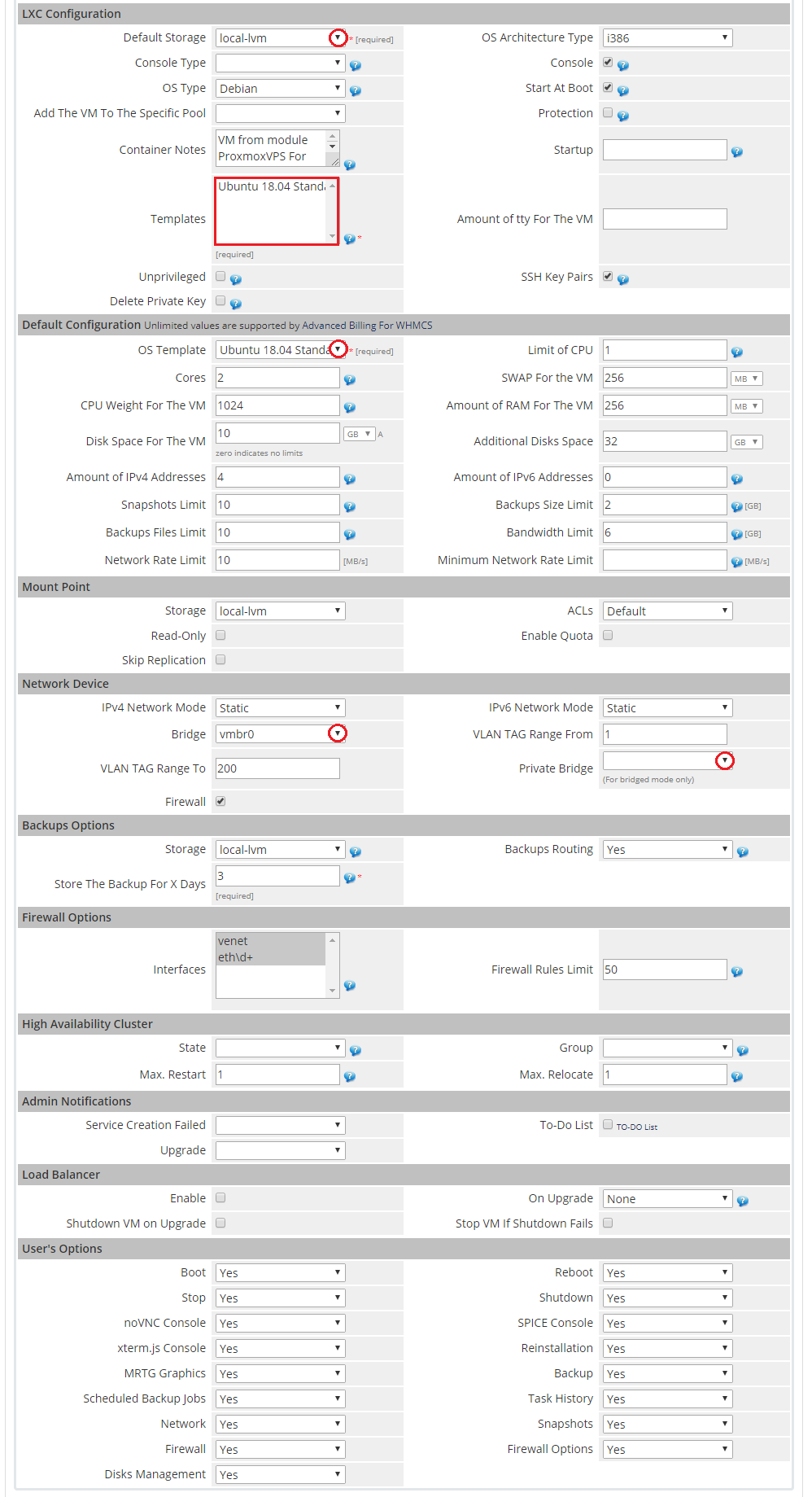Click help icon next to Startup field
This screenshot has width=812, height=1497.
click(x=737, y=151)
